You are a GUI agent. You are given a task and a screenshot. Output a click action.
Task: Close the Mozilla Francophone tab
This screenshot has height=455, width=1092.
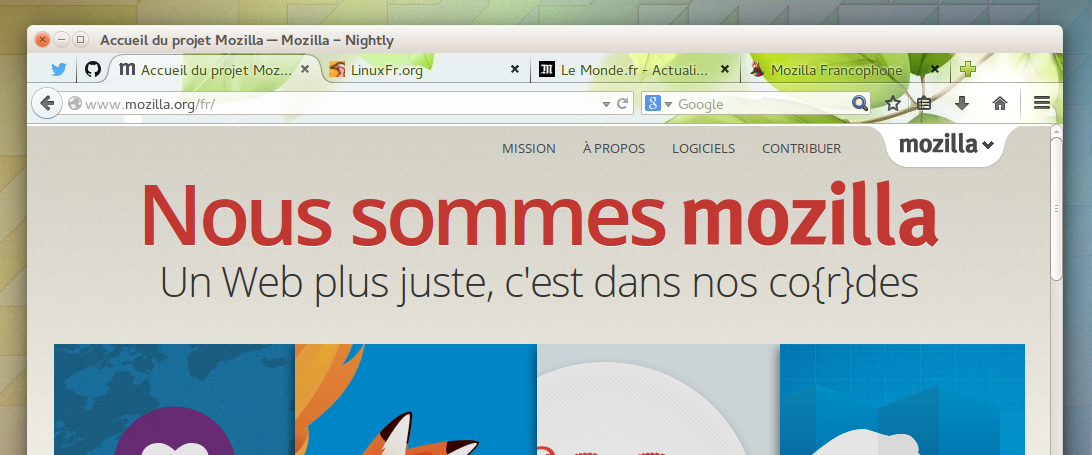[x=935, y=69]
